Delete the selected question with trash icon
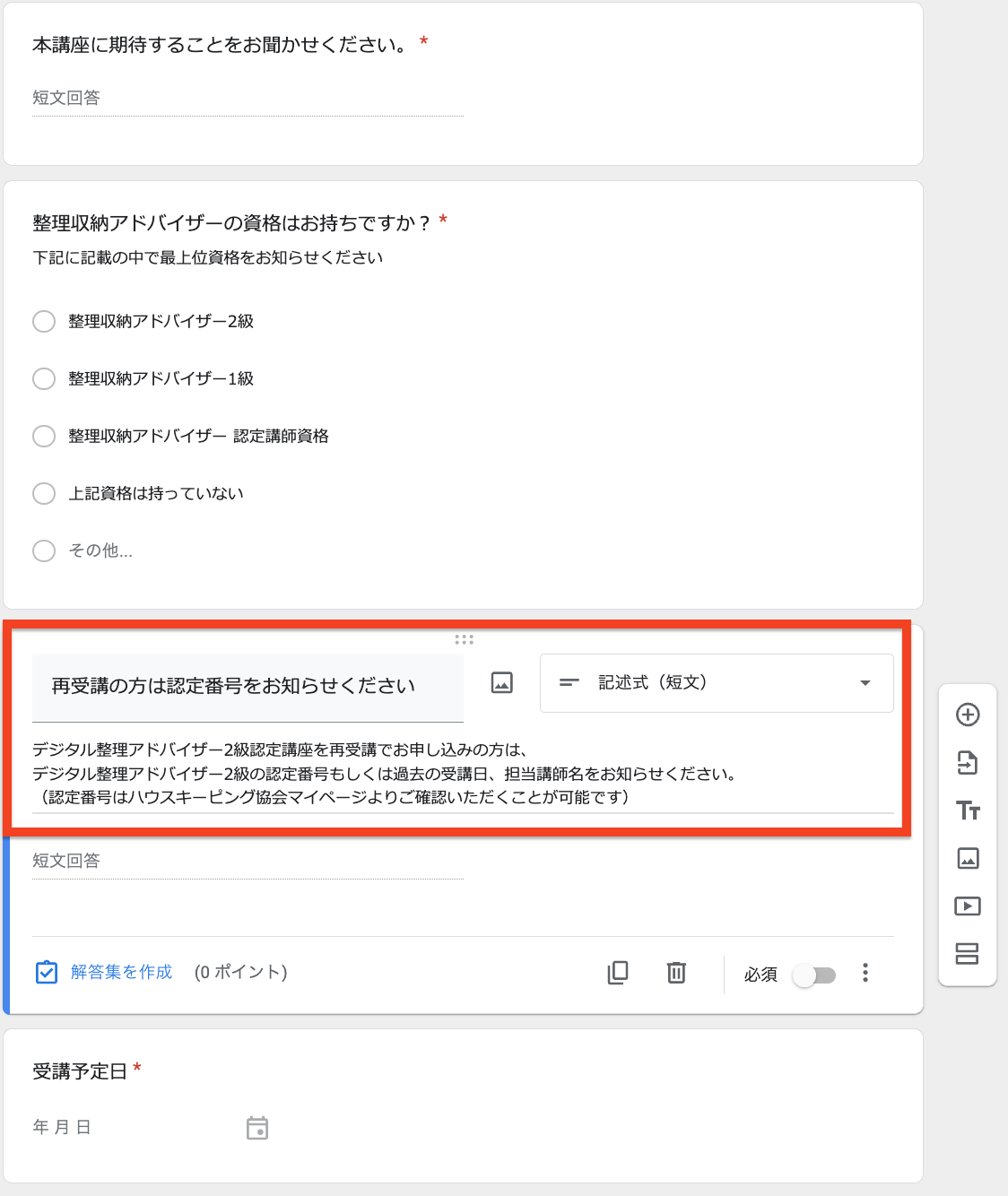The width and height of the screenshot is (1008, 1196). coord(676,973)
